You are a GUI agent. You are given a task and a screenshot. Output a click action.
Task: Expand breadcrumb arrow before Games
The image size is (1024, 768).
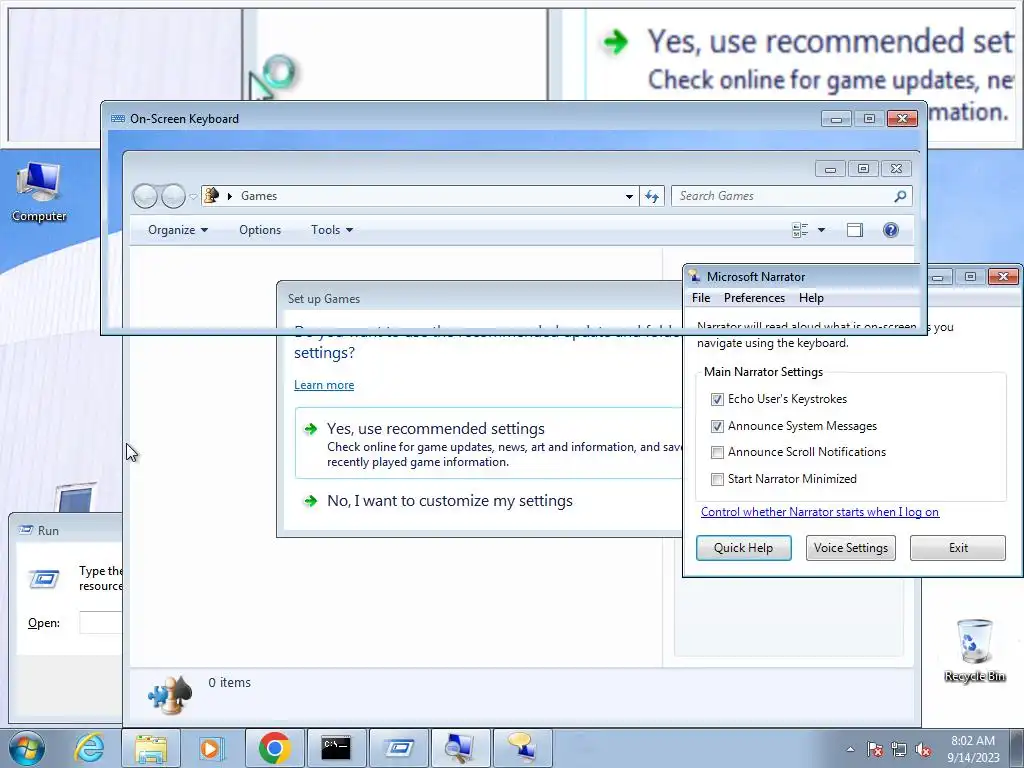[230, 196]
